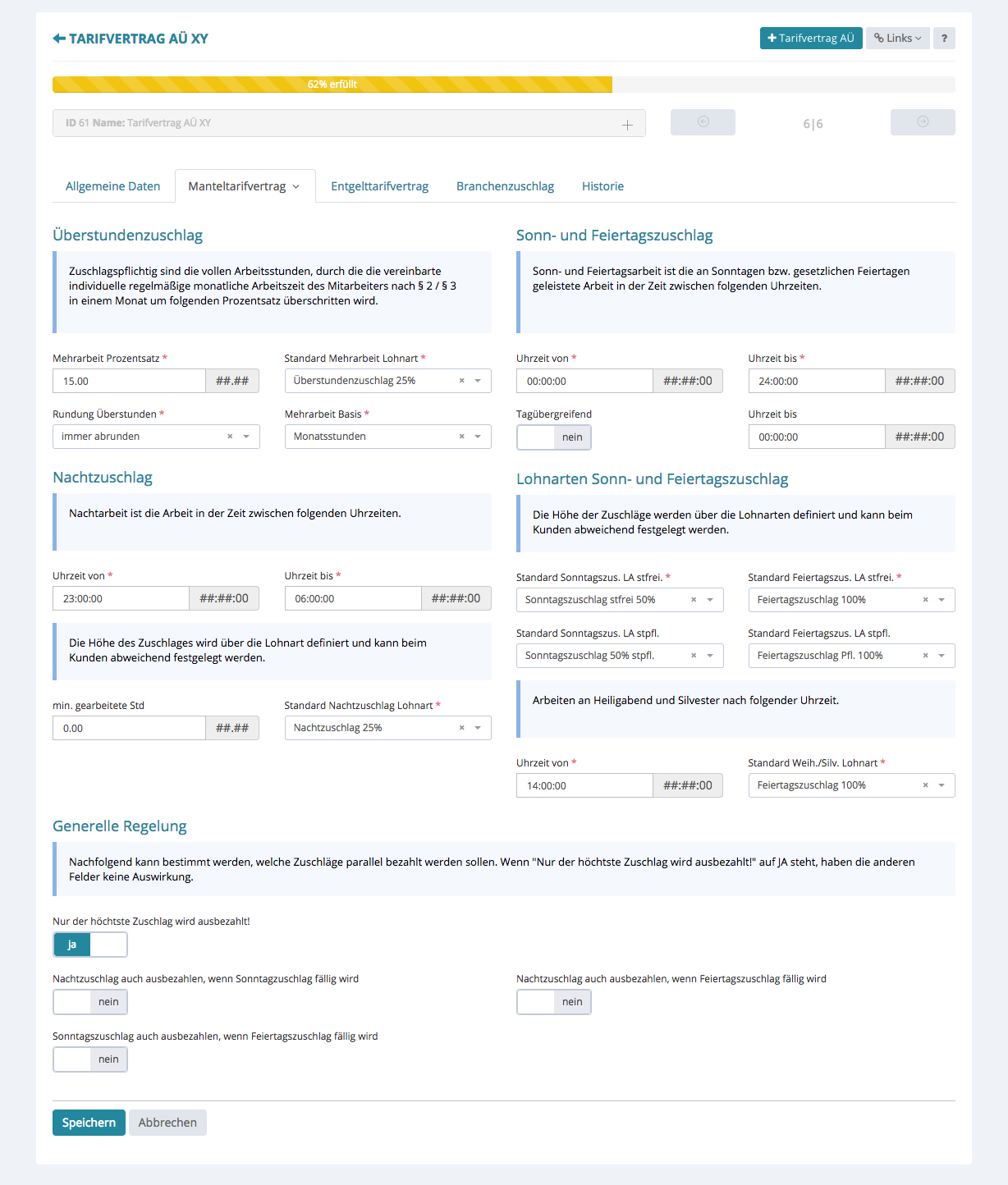Clear the Überstundenzuschlag 25% selection
This screenshot has height=1185, width=1008.
(x=461, y=381)
